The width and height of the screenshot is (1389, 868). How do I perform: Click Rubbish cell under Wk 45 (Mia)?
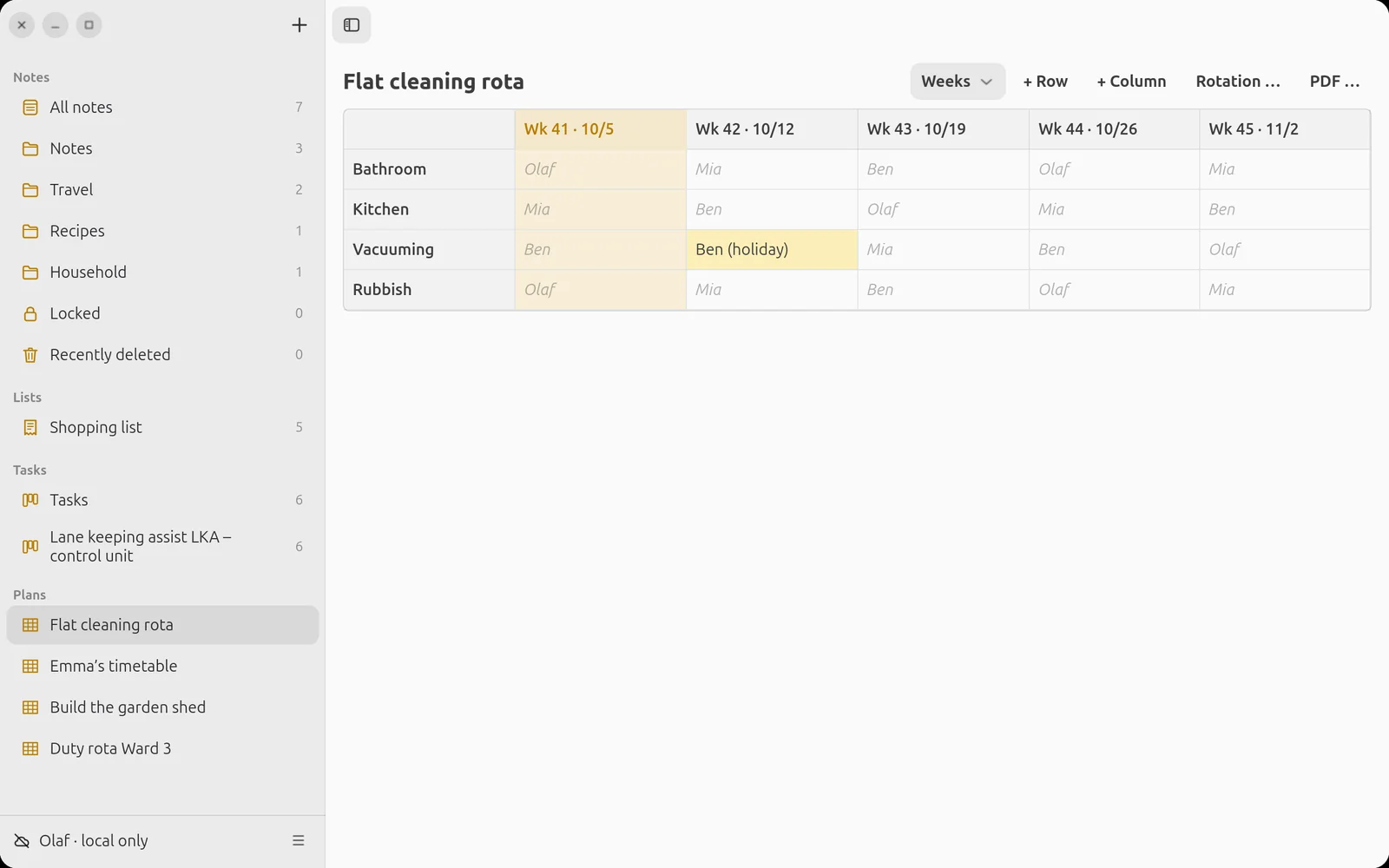point(1285,290)
